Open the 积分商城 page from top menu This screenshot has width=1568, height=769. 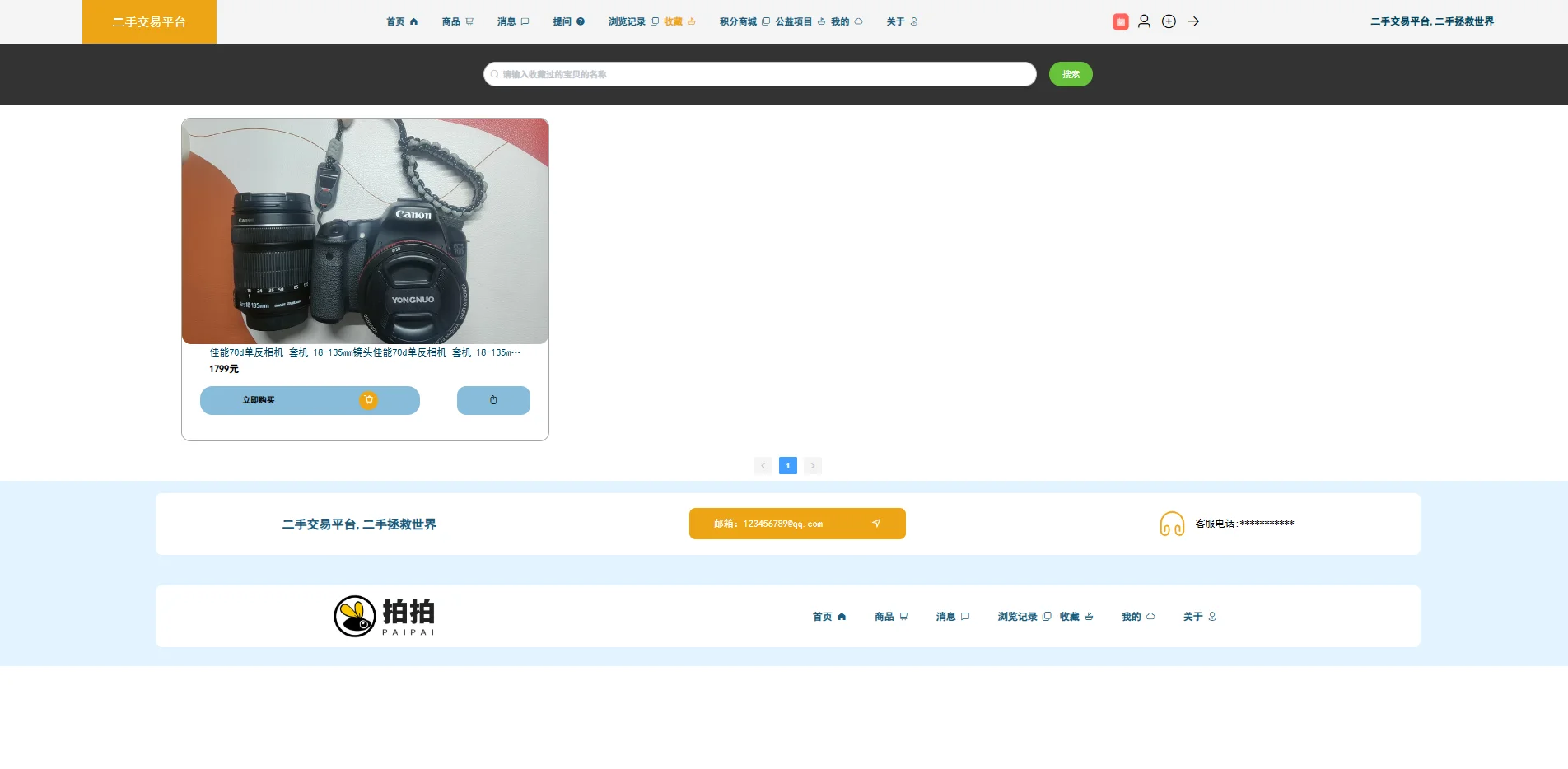737,21
